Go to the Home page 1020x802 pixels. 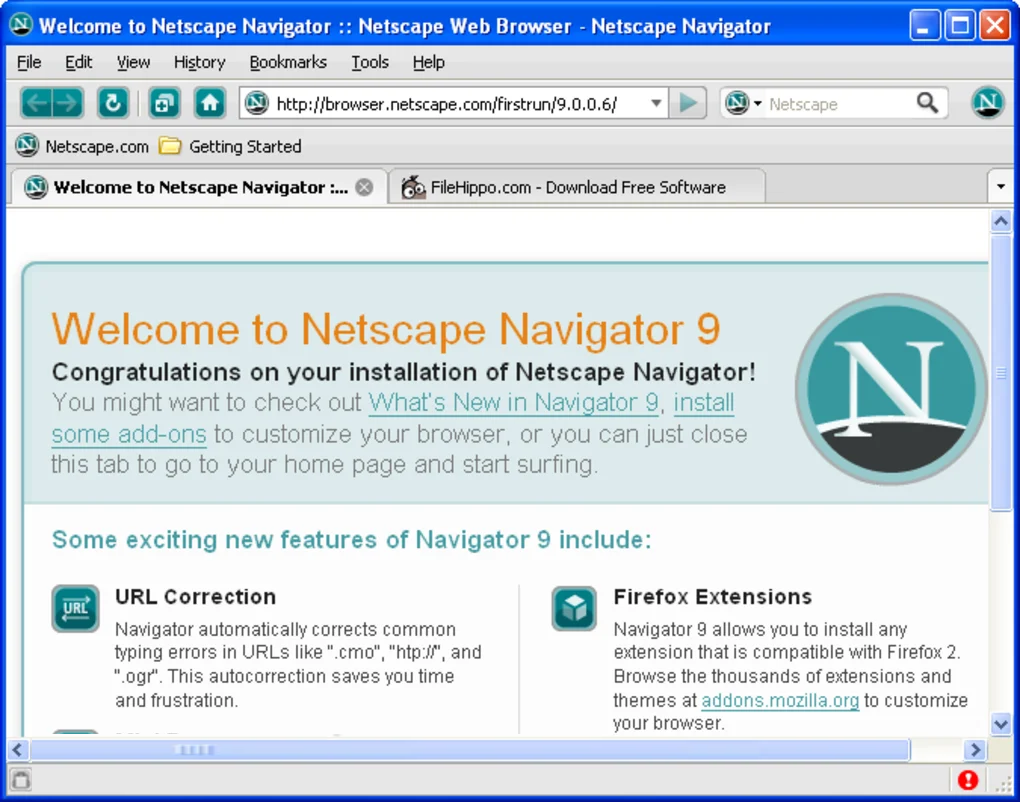(209, 103)
